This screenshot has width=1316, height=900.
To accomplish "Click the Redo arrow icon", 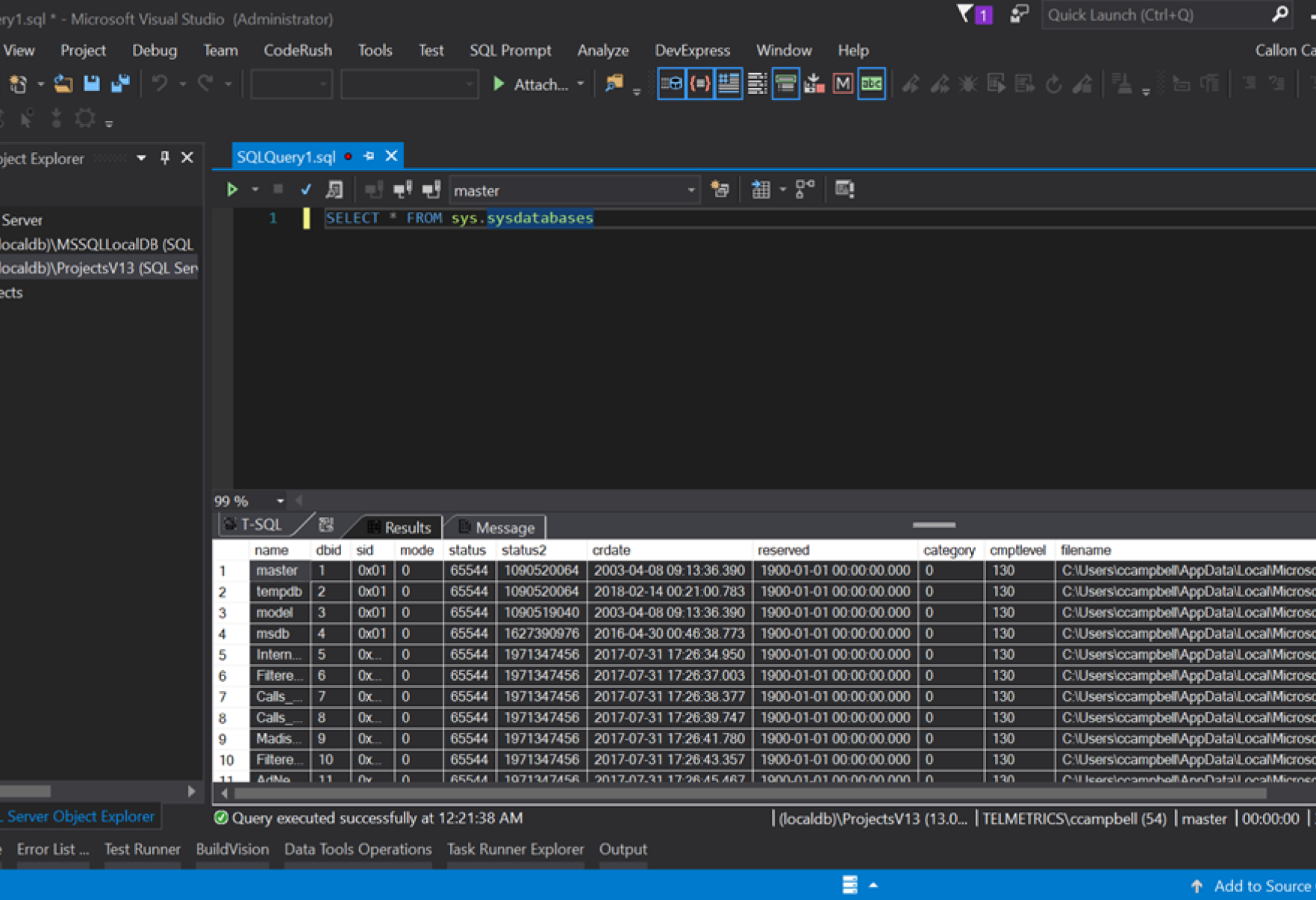I will click(205, 84).
